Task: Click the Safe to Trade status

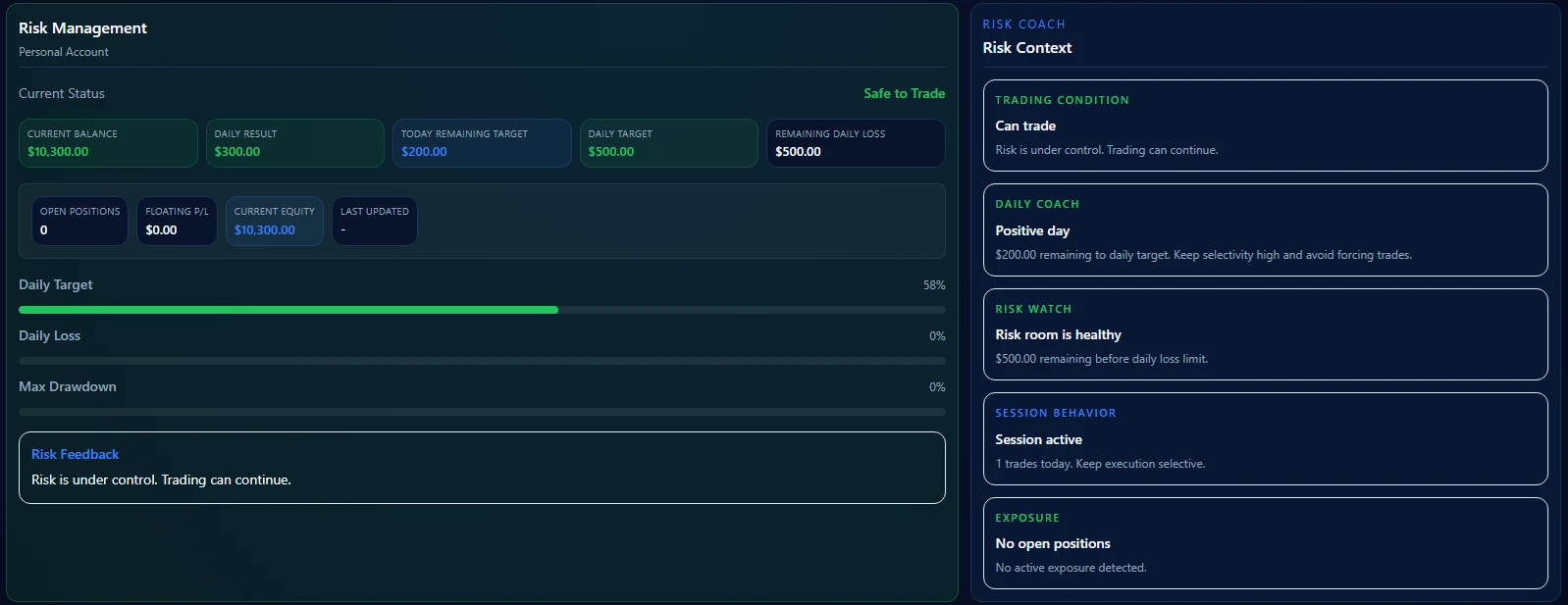Action: [x=904, y=93]
